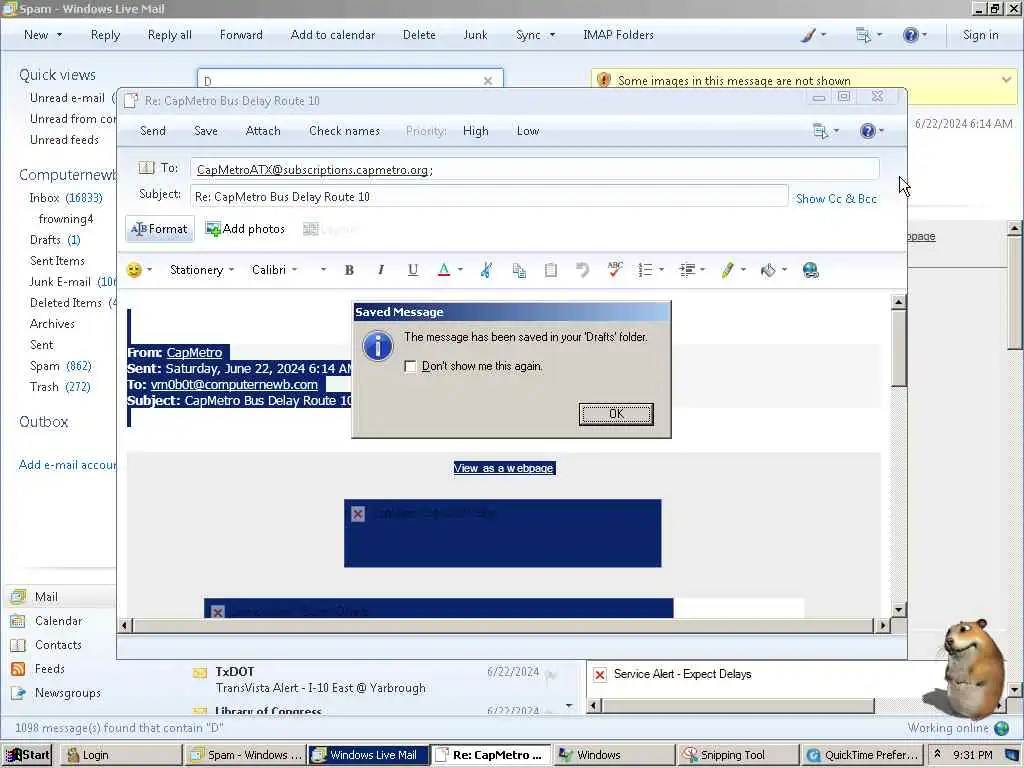Click Show Cc & Bcc link
Screen dimensions: 1024x768
click(x=836, y=199)
